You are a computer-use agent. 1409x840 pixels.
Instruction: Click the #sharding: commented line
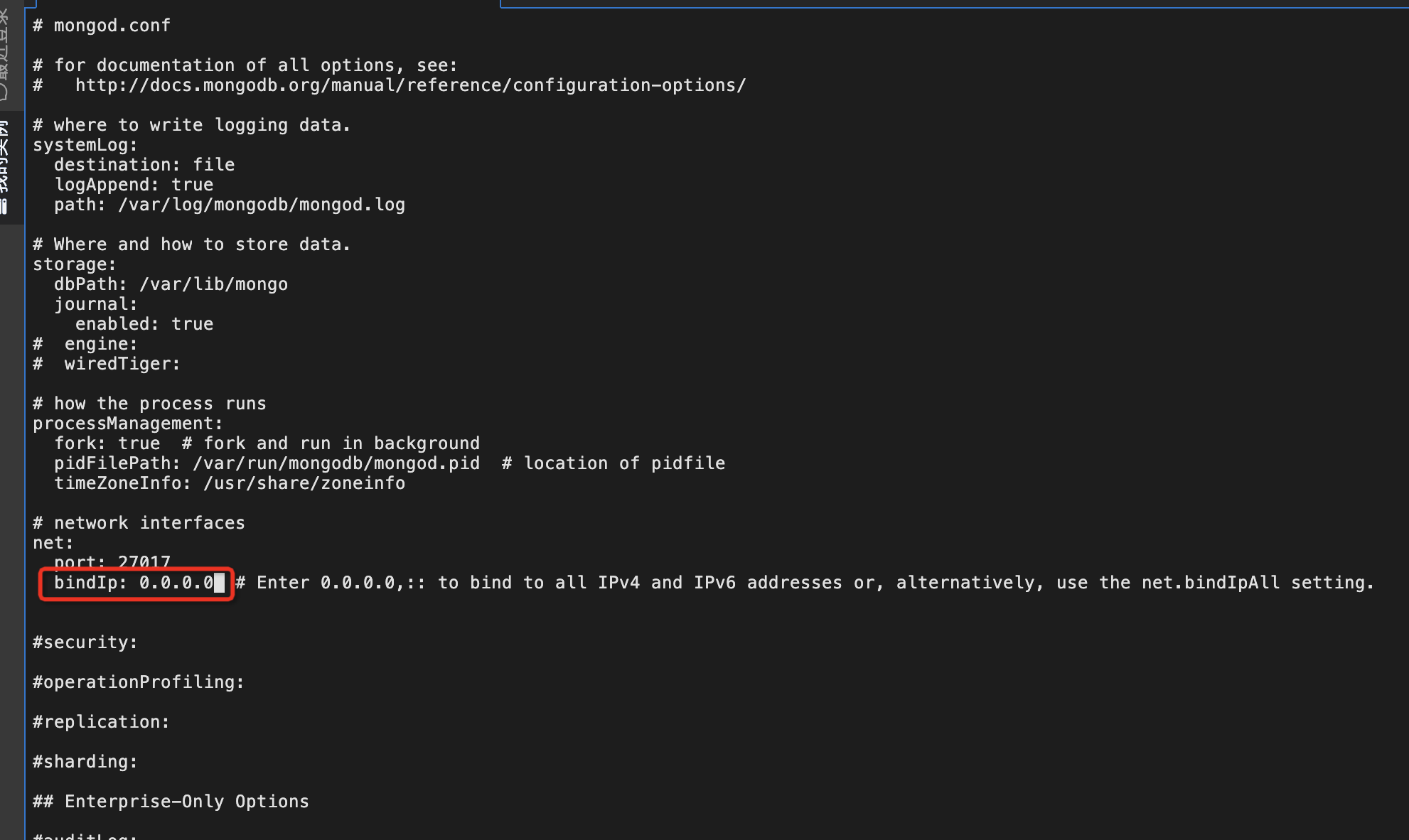(85, 762)
